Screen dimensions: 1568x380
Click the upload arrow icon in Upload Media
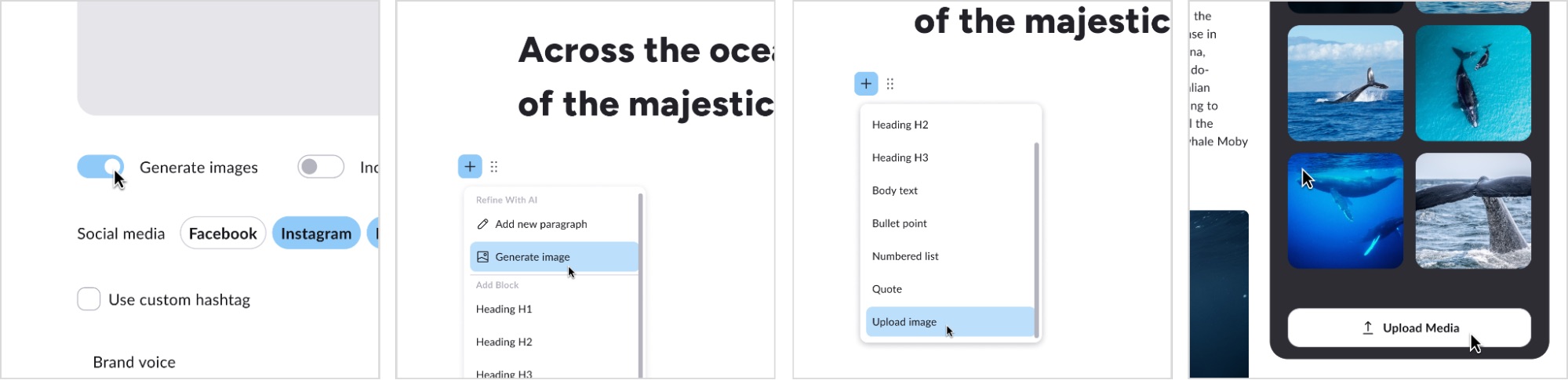(1367, 328)
